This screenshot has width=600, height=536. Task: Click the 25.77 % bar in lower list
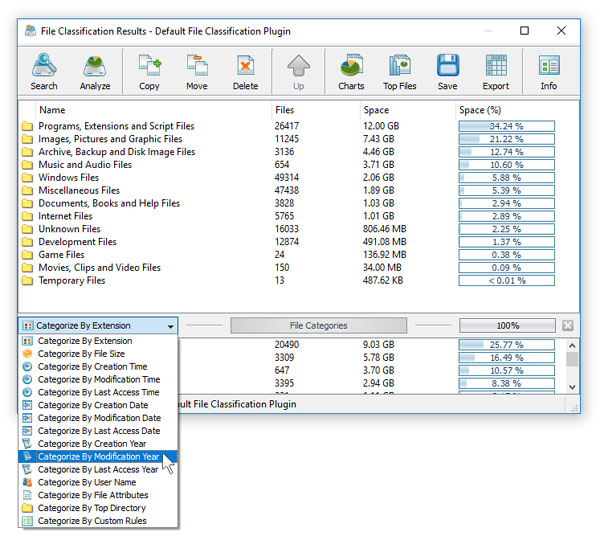pyautogui.click(x=507, y=345)
